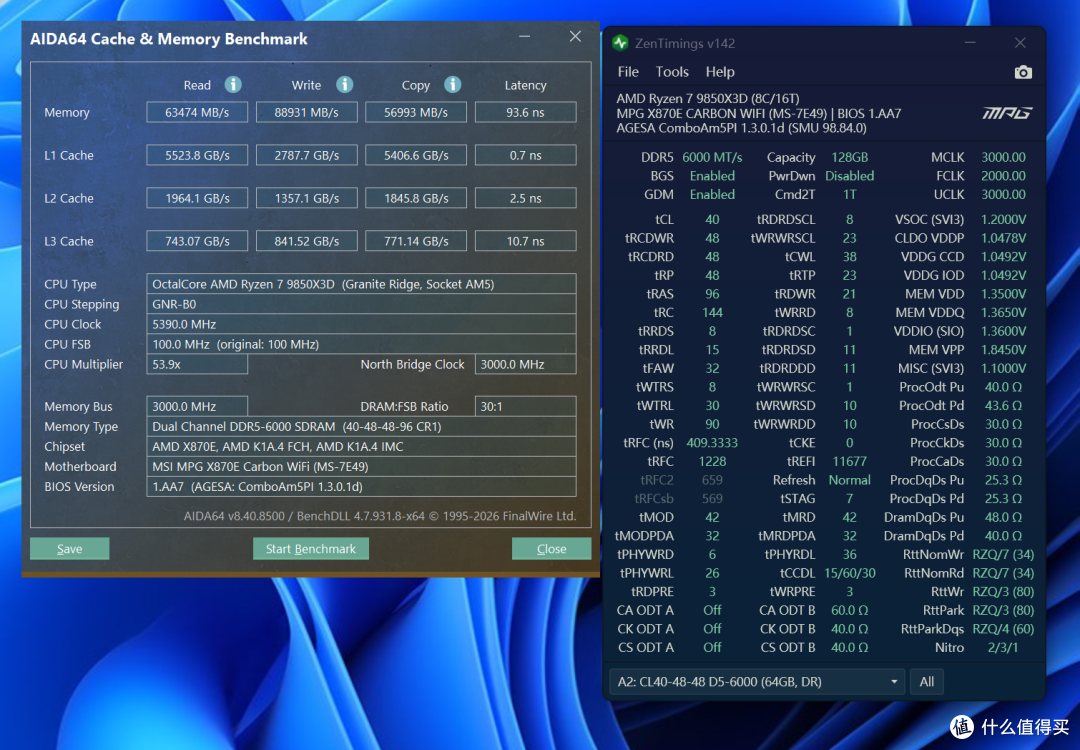
Task: Click the L3 Cache Copy 771.14 GB/s field
Action: tap(416, 241)
